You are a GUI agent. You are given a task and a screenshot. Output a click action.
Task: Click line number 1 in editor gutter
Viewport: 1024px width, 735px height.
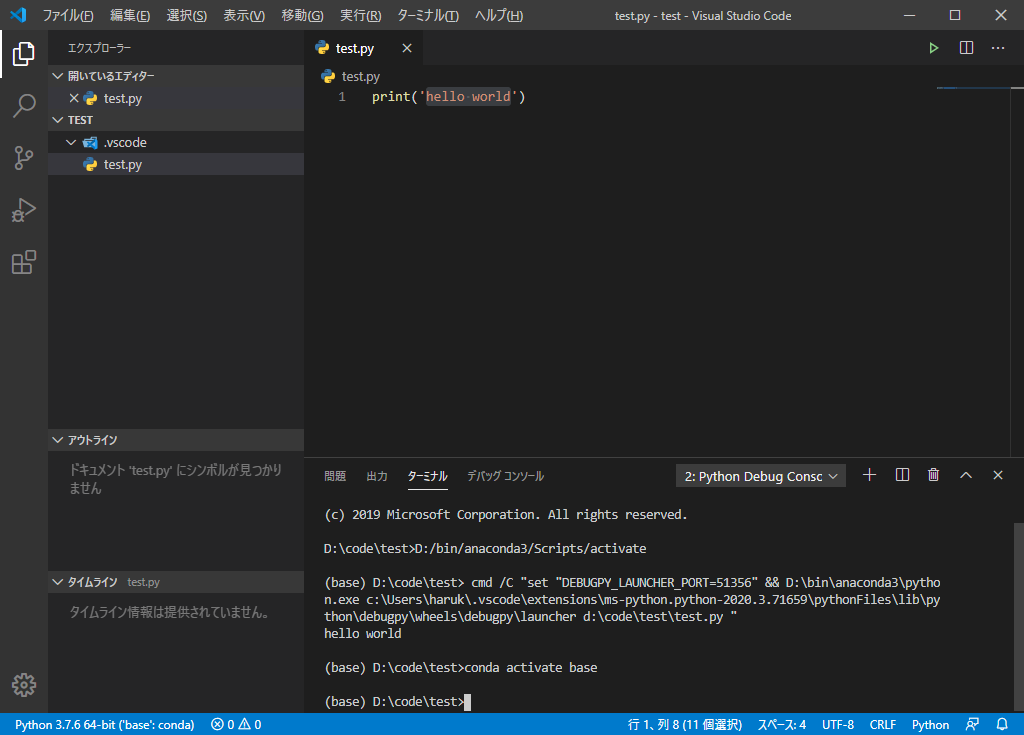pos(342,97)
